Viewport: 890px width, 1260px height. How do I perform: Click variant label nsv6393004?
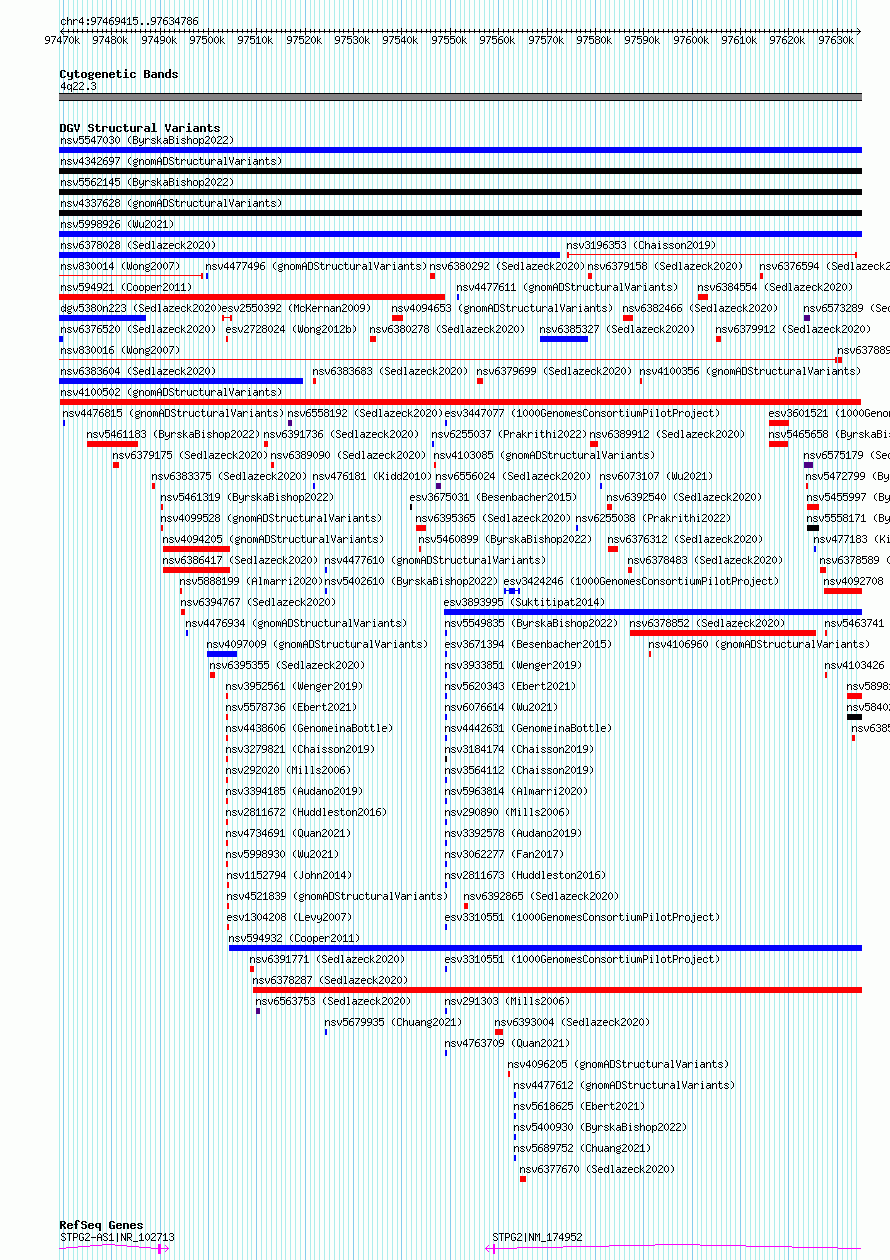coord(572,1022)
